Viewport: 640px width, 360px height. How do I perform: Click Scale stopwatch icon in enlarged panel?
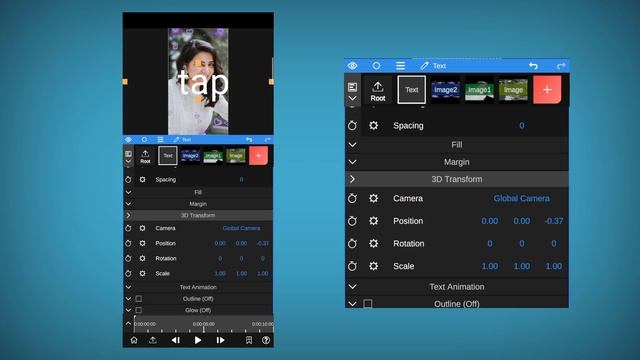pos(352,266)
